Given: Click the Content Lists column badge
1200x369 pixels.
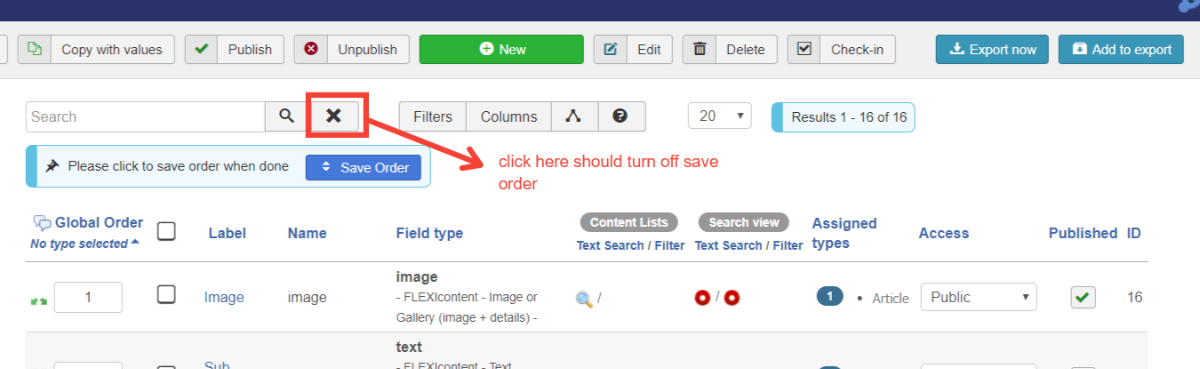Looking at the screenshot, I should [628, 222].
